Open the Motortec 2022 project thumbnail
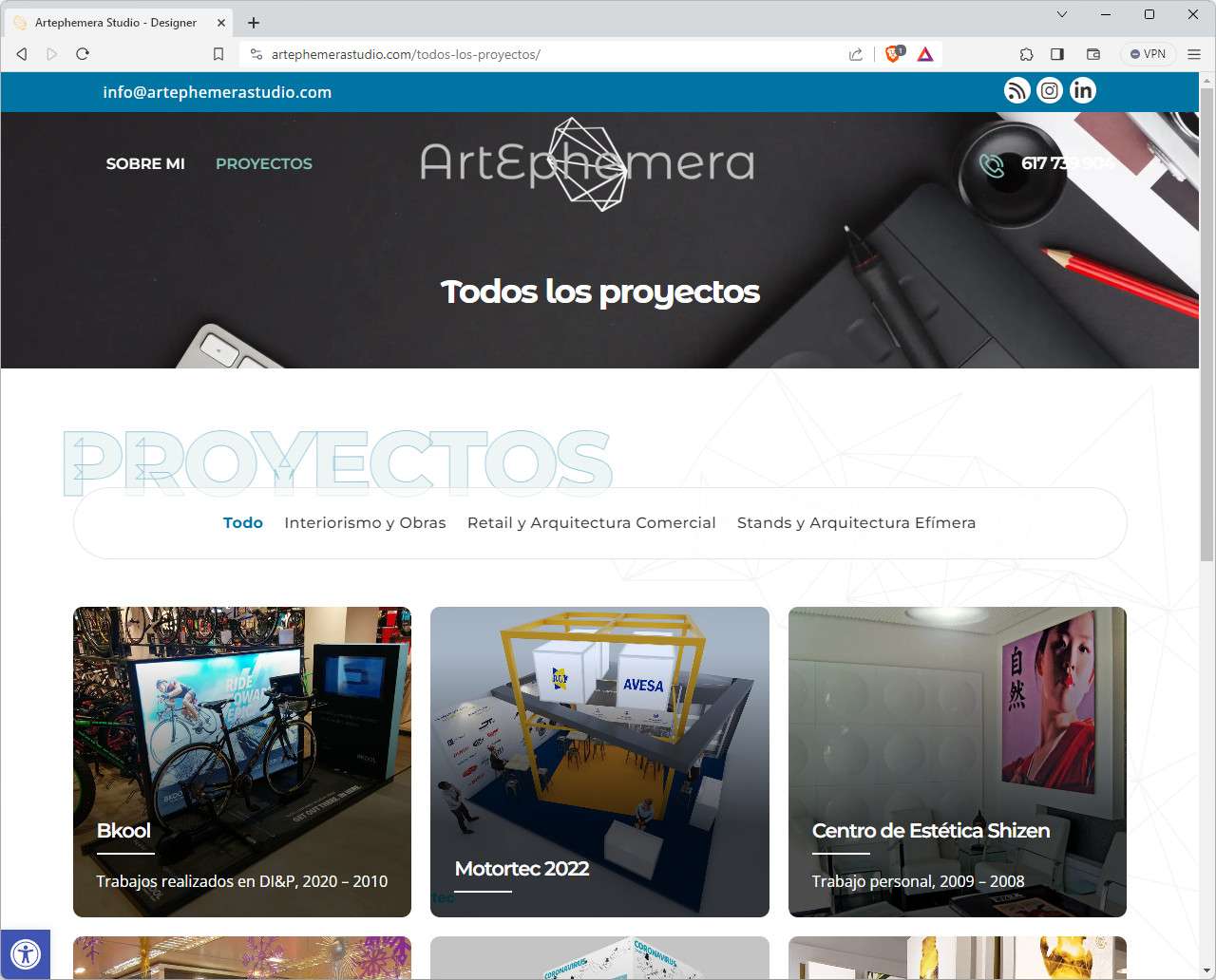 pos(599,762)
